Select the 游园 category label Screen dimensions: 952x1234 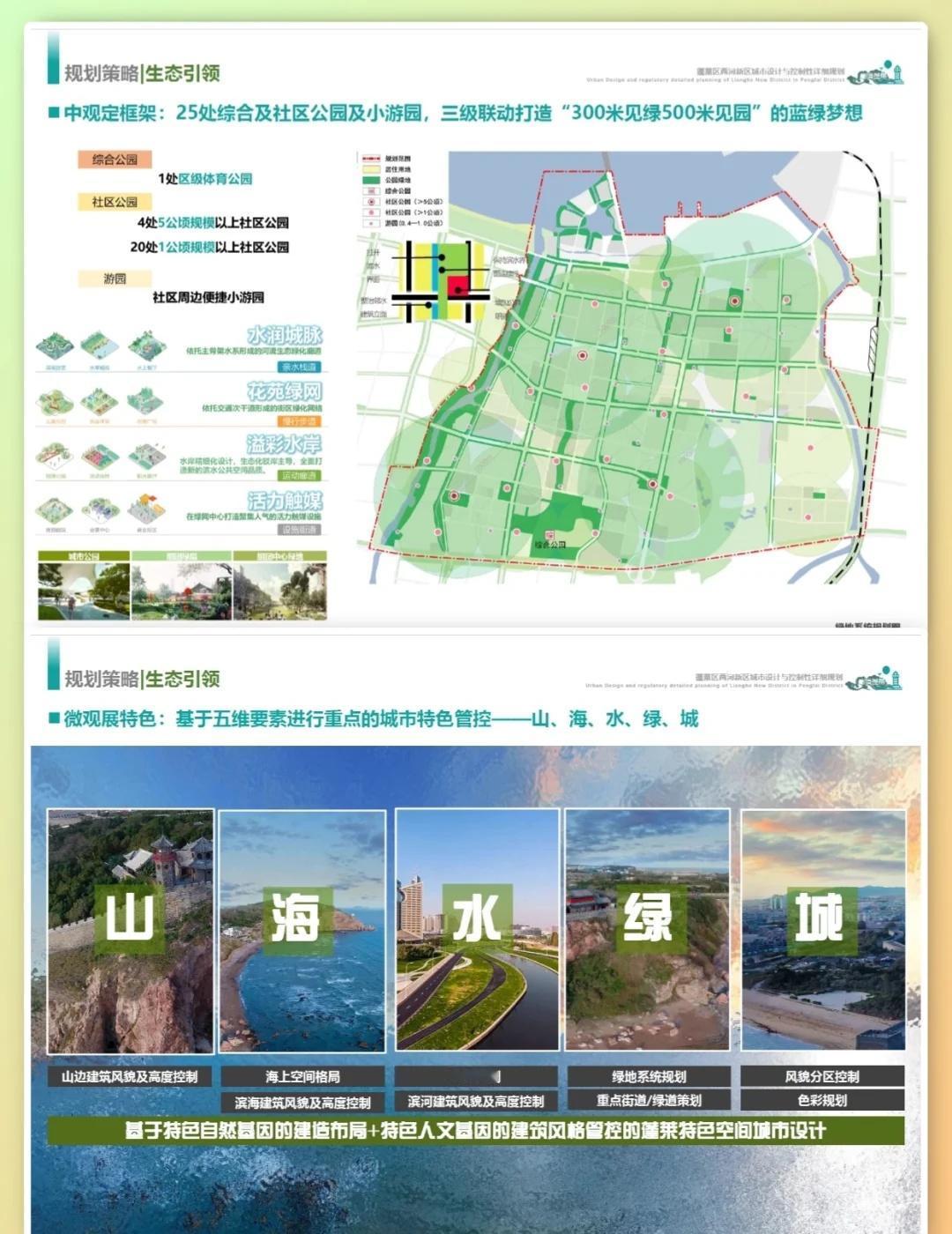[x=115, y=279]
